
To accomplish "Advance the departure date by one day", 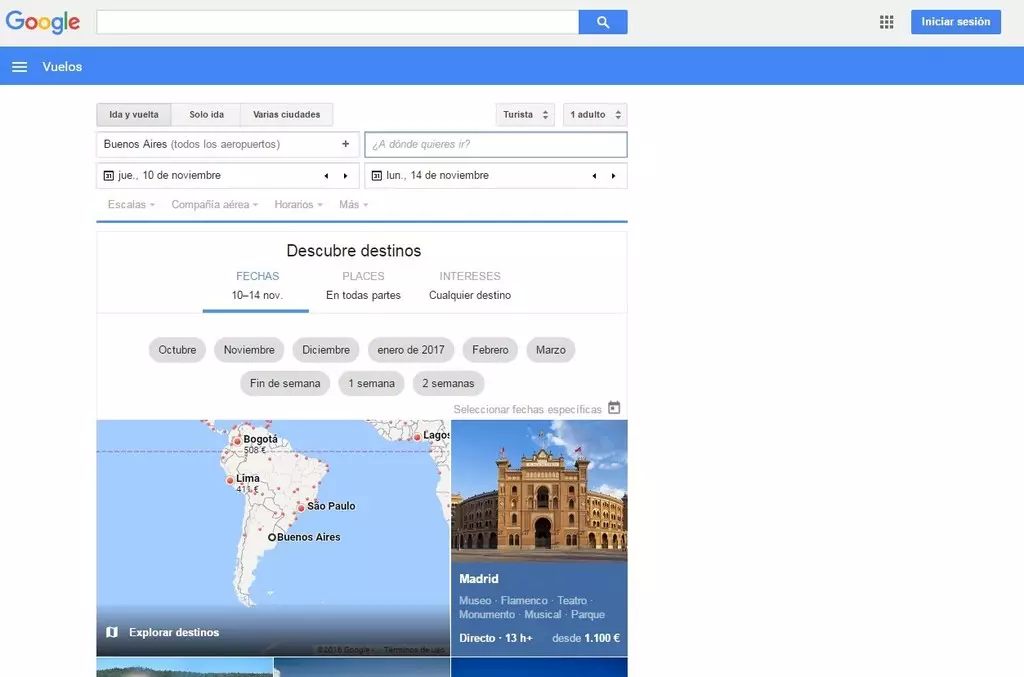I will point(346,176).
